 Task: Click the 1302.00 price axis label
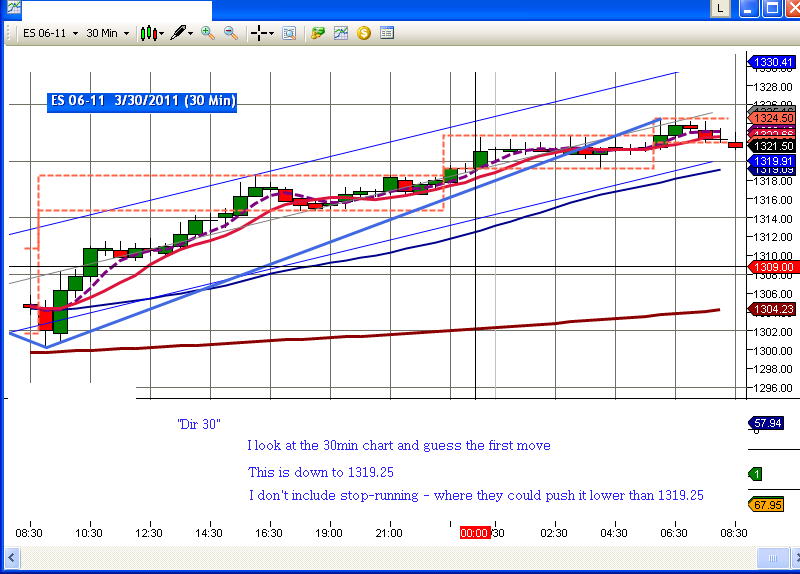click(774, 332)
